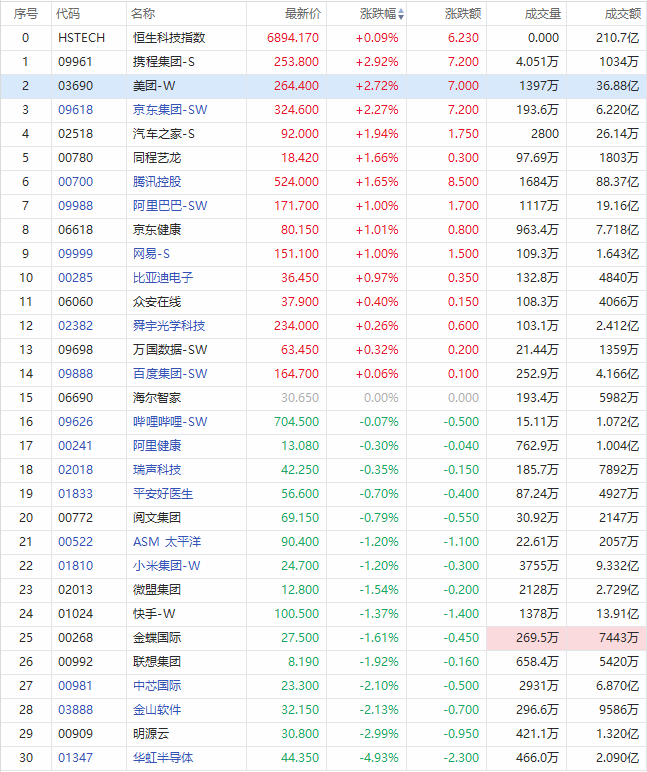This screenshot has height=772, width=647.
Task: Click the 代码 column header
Action: (68, 14)
